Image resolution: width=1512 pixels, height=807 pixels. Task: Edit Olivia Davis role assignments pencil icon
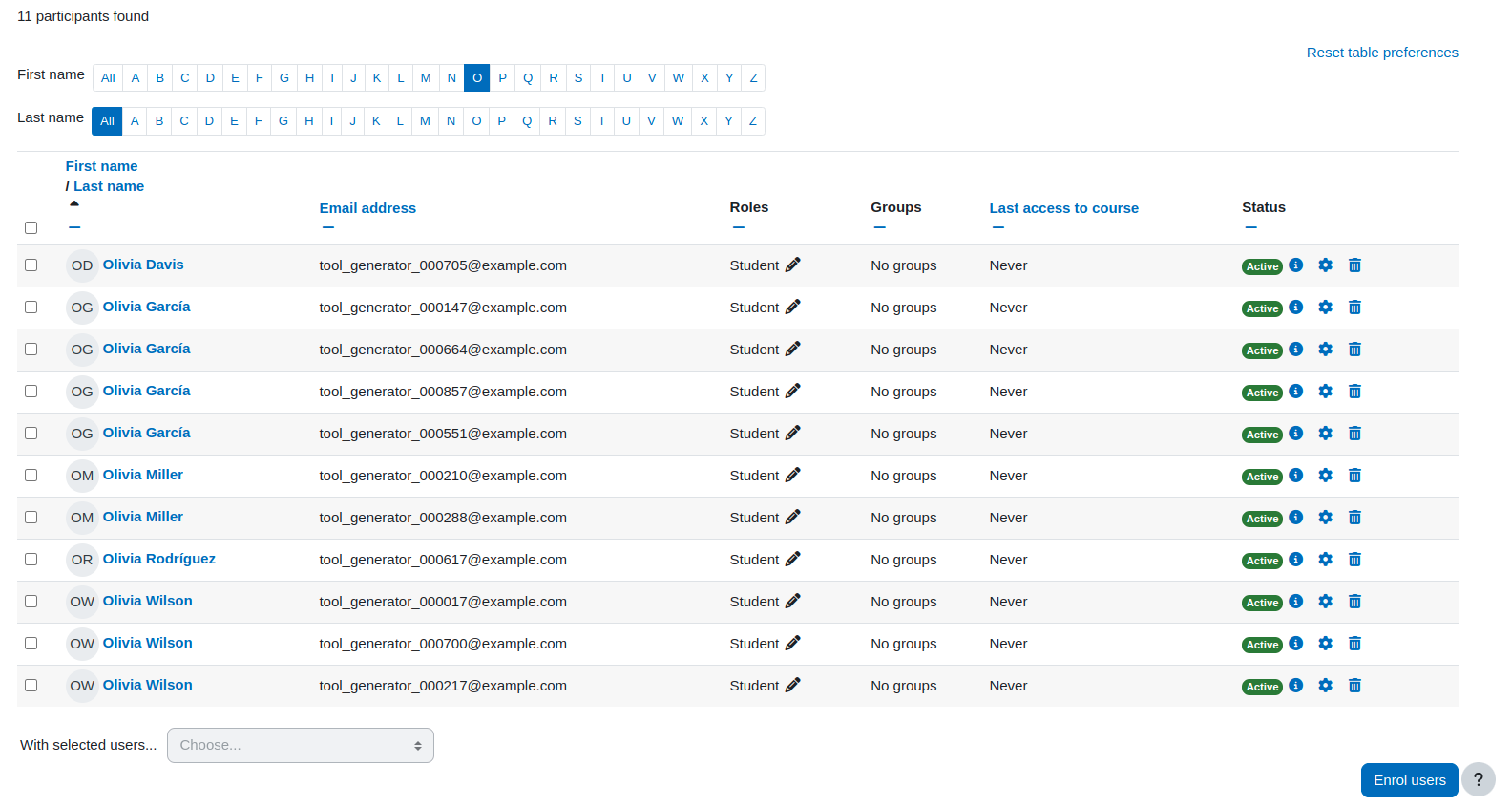792,265
